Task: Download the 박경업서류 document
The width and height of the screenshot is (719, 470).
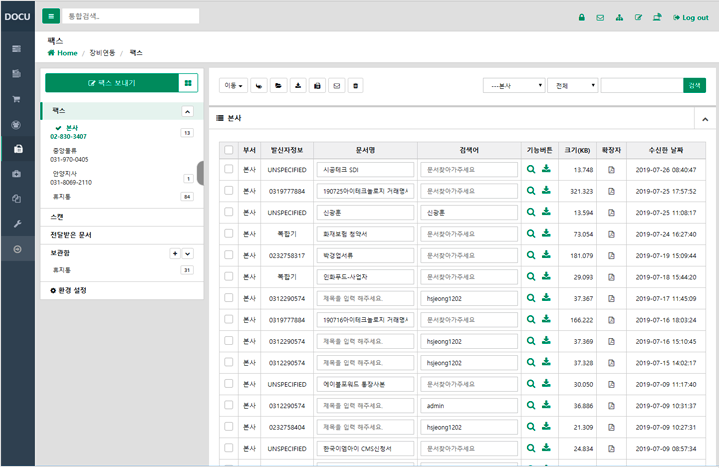Action: coord(546,254)
